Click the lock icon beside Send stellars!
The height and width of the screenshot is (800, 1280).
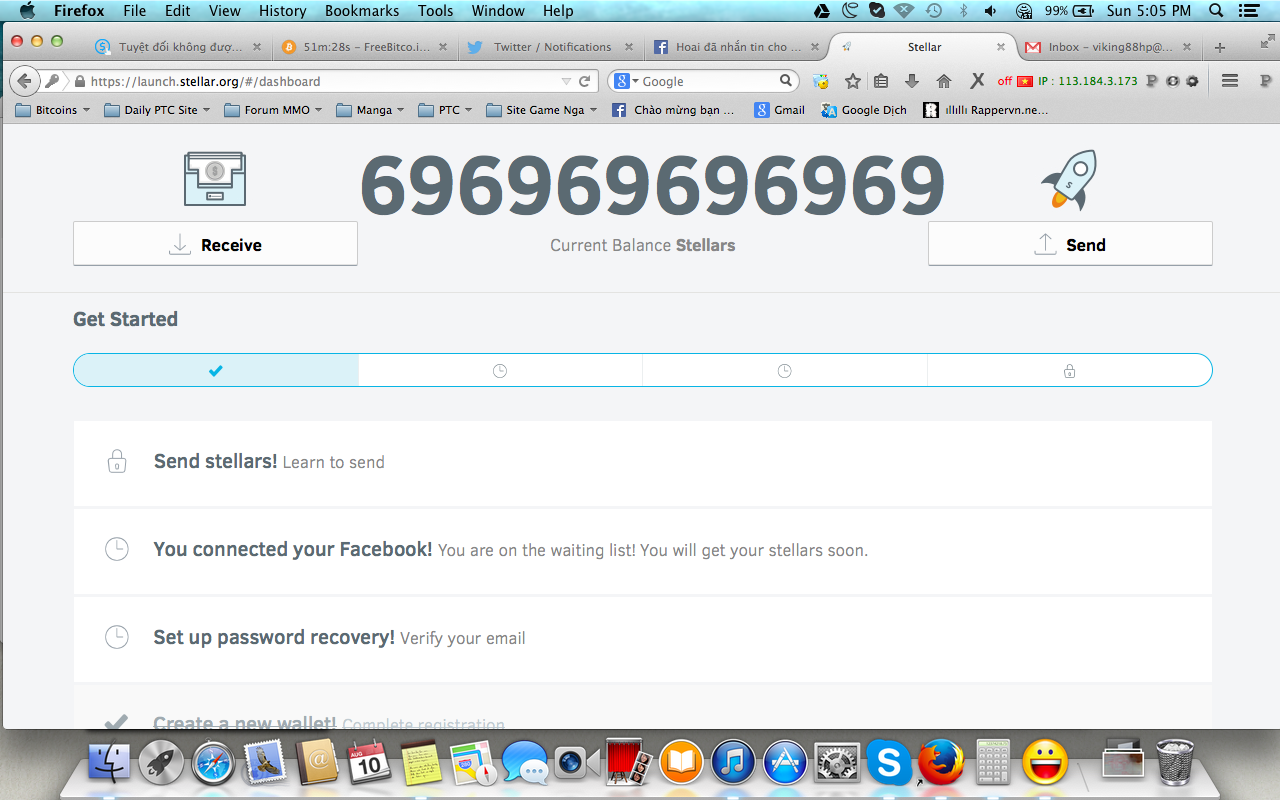click(117, 462)
